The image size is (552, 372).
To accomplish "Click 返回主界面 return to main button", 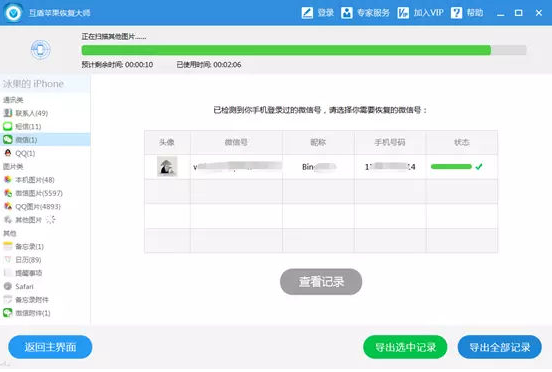I will [x=50, y=347].
